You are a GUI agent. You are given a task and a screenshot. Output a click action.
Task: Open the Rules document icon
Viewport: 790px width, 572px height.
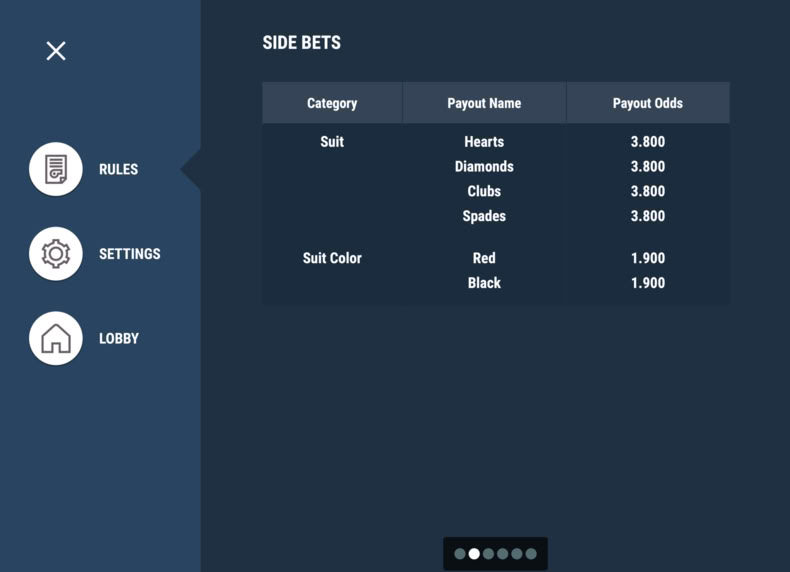56,169
